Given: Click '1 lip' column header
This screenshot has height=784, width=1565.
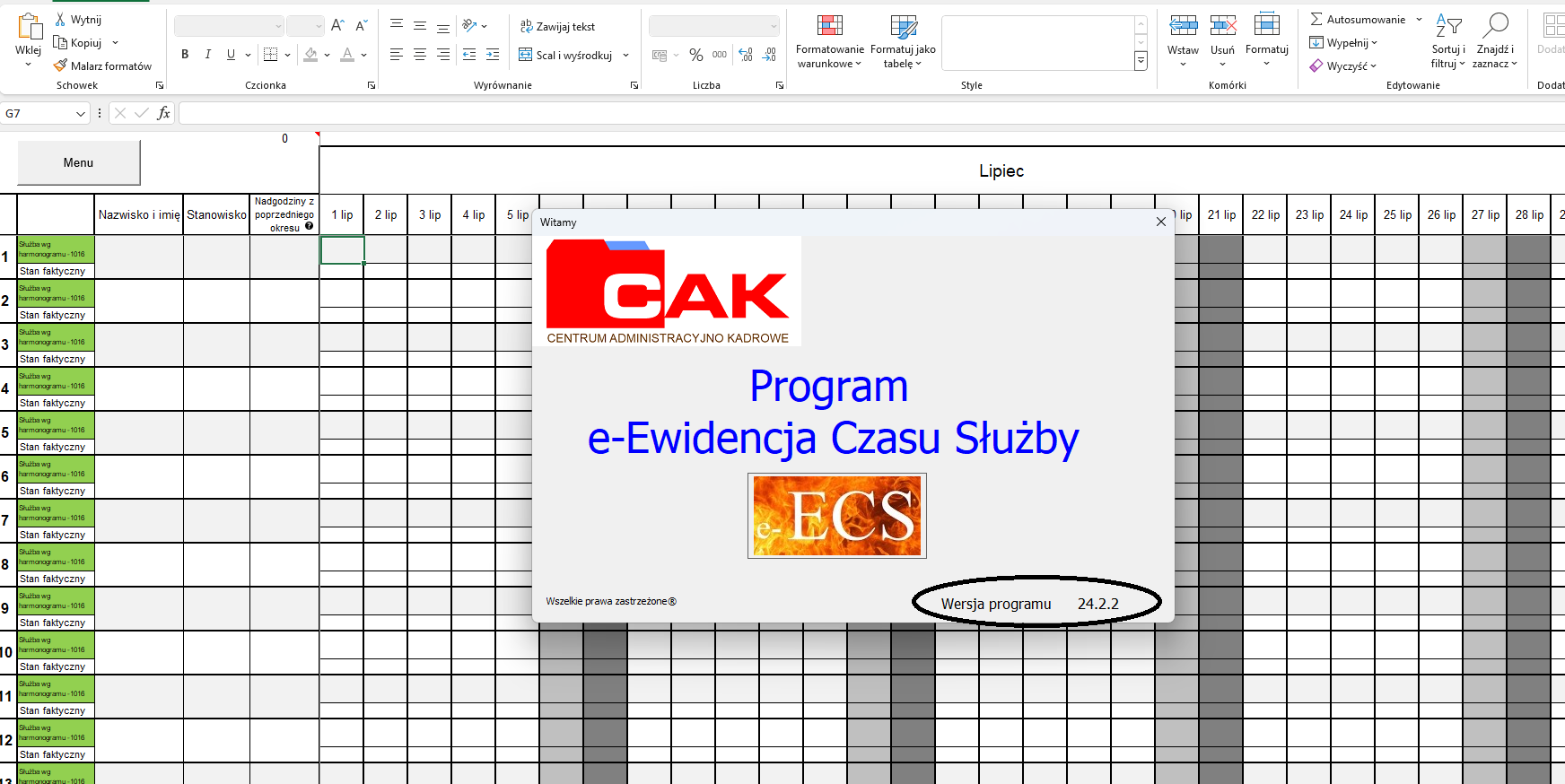Looking at the screenshot, I should (342, 215).
